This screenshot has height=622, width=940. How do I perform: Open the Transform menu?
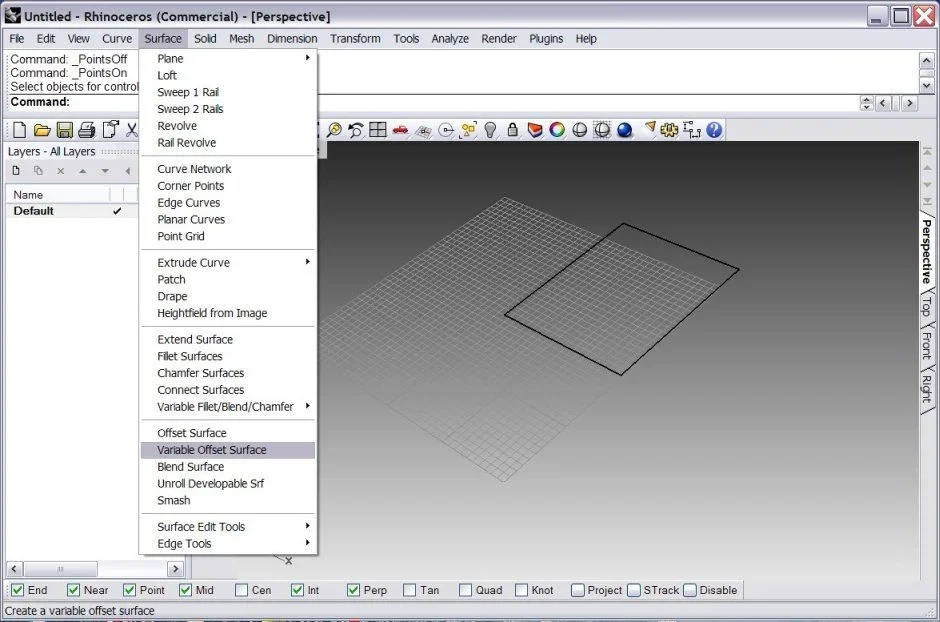pyautogui.click(x=355, y=38)
